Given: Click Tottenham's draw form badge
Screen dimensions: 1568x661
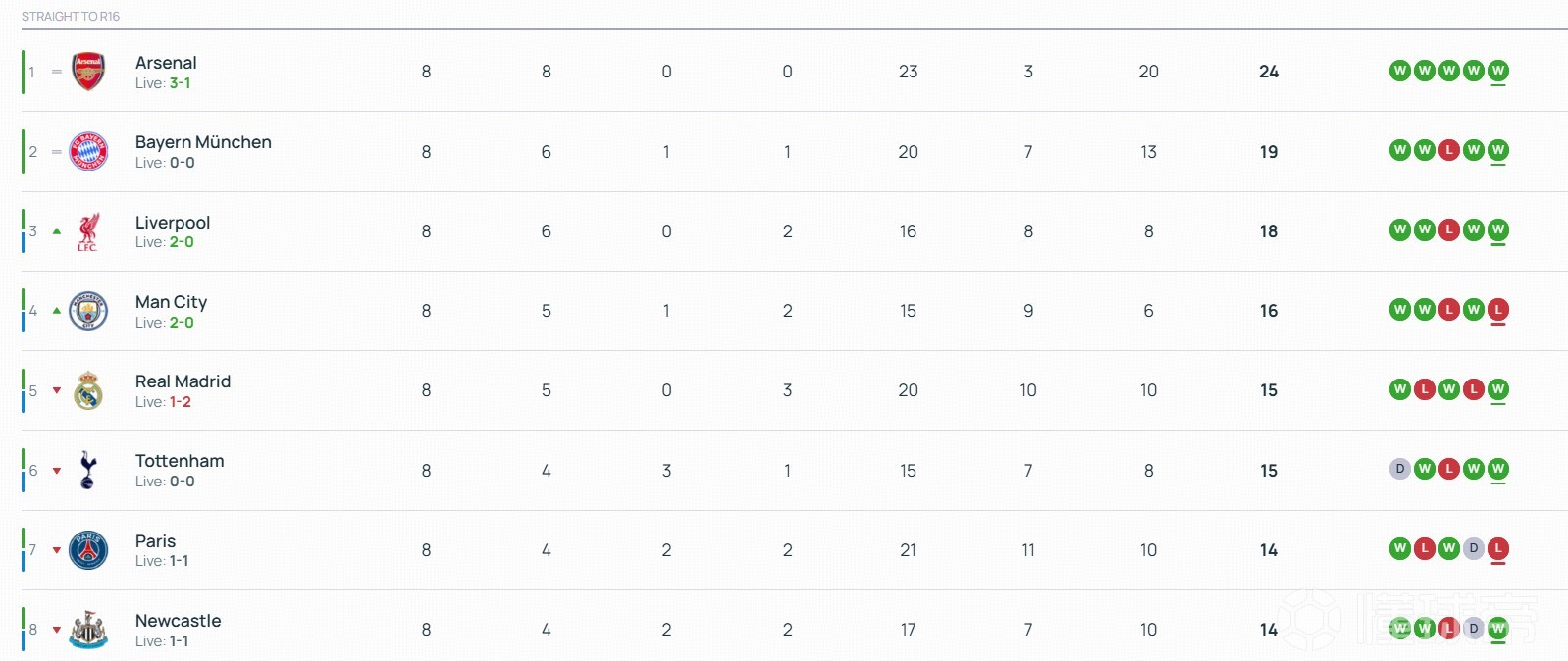Looking at the screenshot, I should click(x=1400, y=469).
